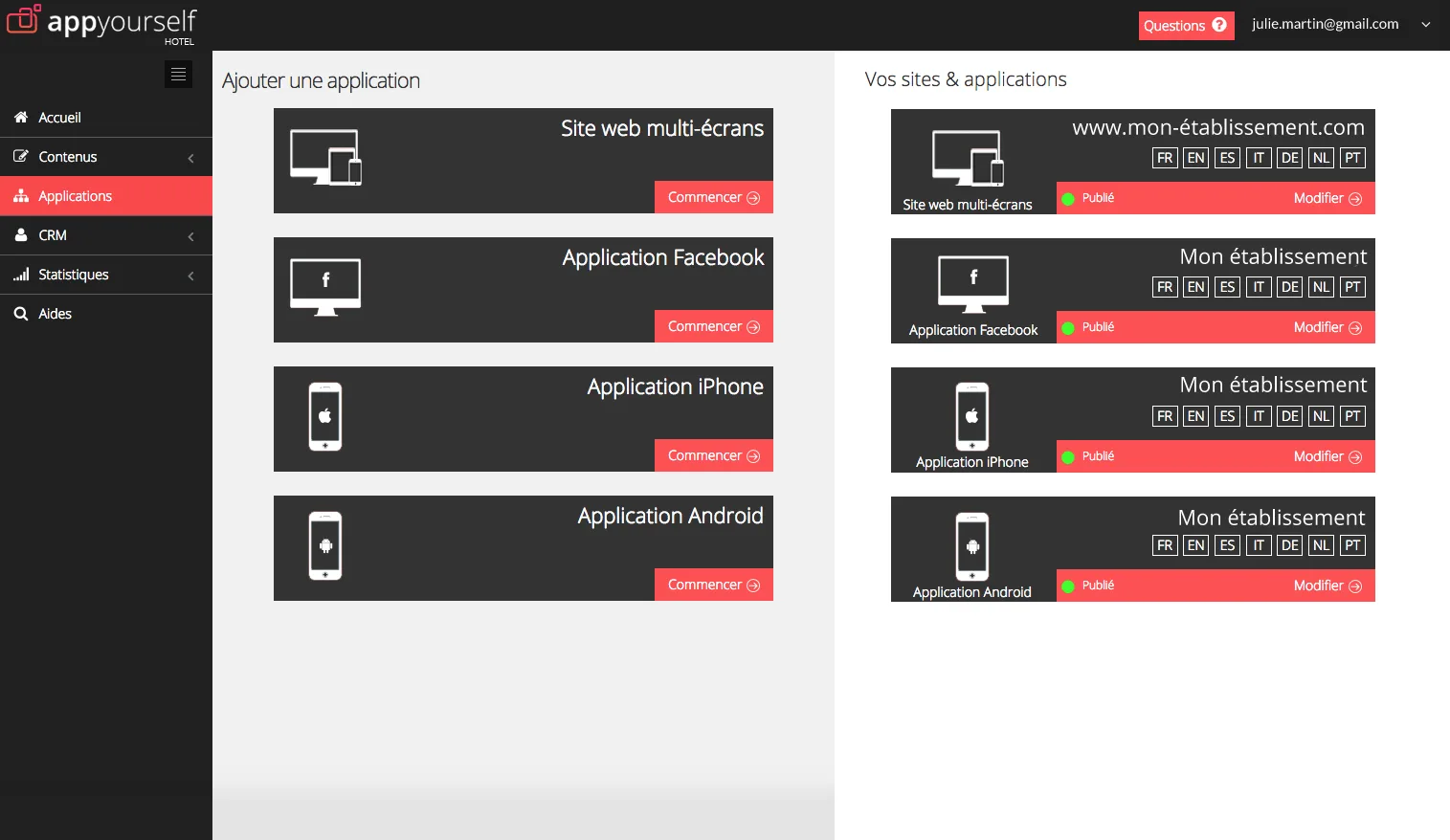Click green Publié status dot for Site web

click(x=1068, y=198)
